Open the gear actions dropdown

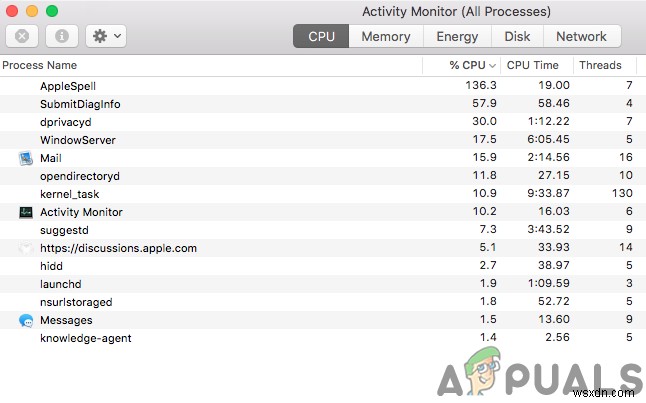[106, 36]
